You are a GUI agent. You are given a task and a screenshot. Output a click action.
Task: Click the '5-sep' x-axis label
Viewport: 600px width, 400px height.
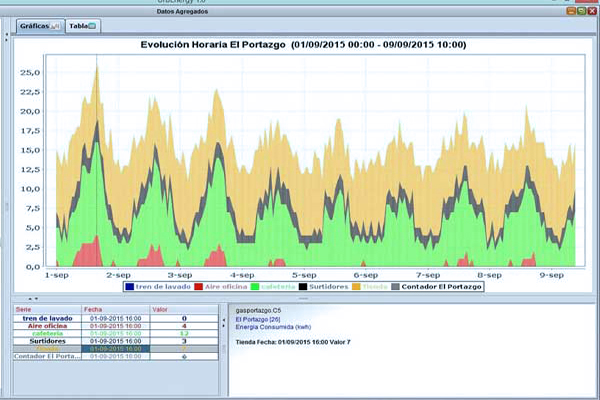(304, 275)
